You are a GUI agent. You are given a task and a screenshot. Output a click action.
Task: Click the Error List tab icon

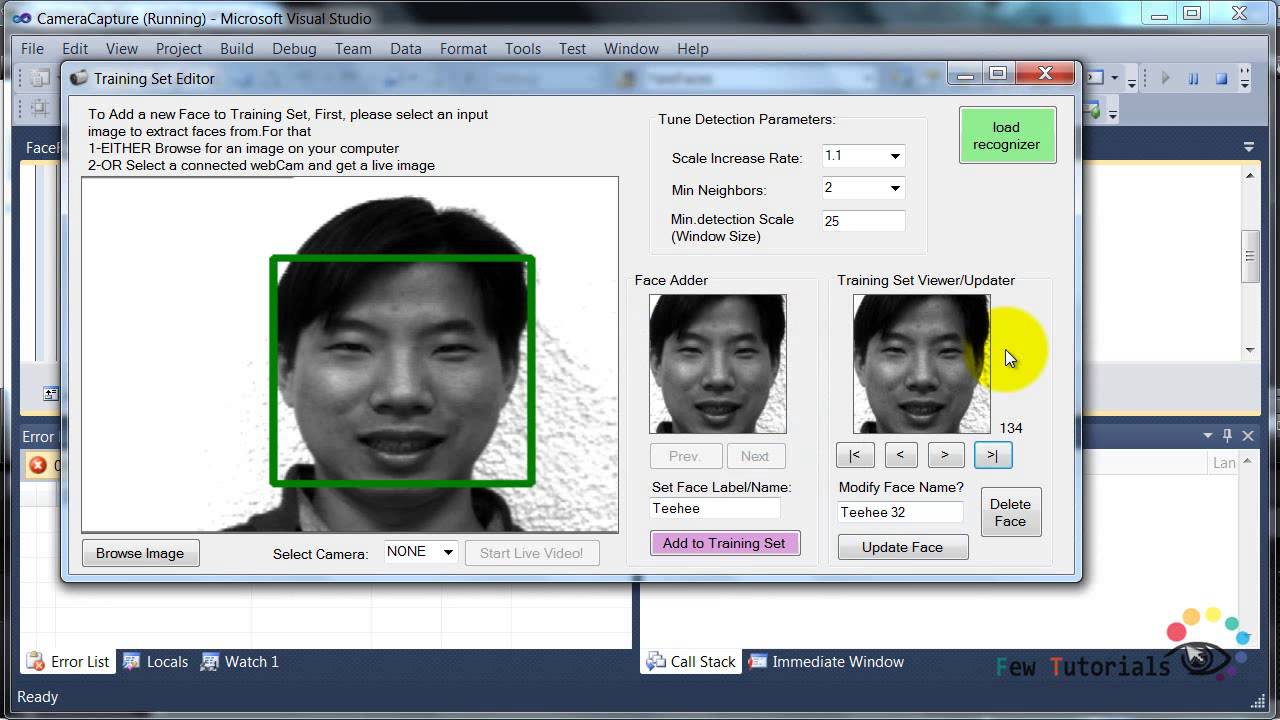(36, 661)
